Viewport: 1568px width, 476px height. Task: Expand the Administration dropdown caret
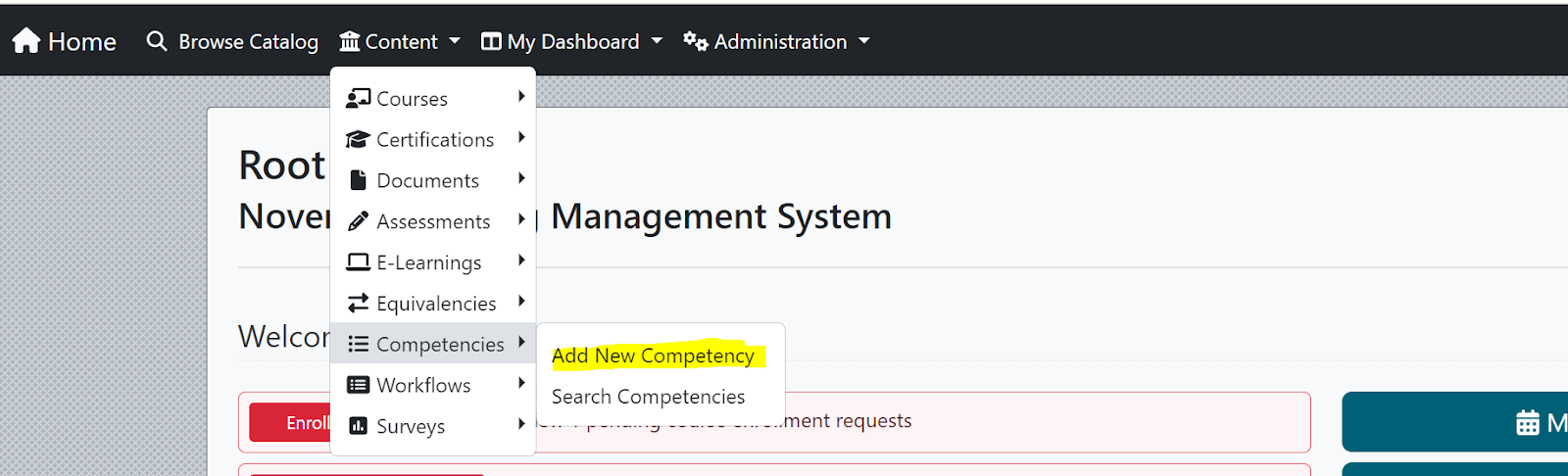pos(864,41)
